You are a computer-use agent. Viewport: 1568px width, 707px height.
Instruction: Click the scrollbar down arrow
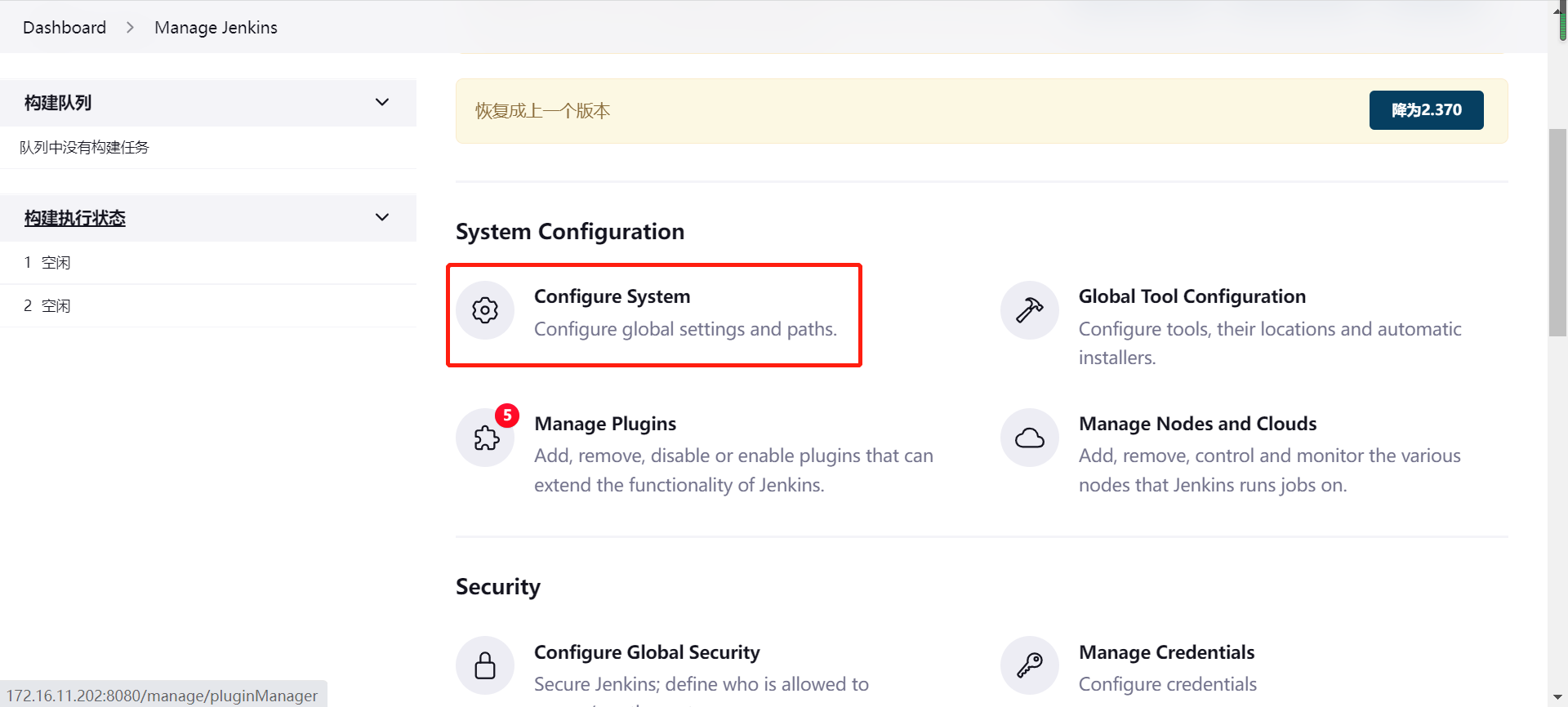tap(1557, 697)
